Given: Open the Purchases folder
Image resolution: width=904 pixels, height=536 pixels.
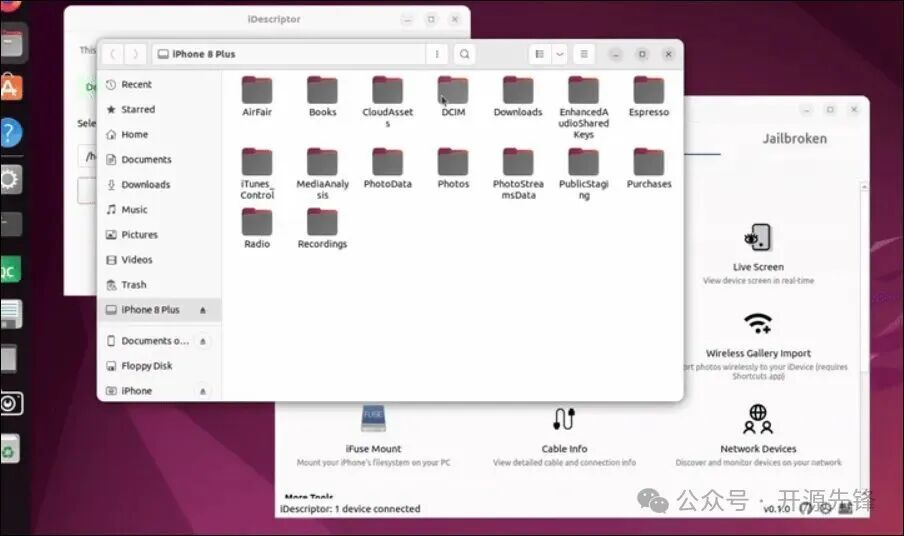Looking at the screenshot, I should (x=649, y=168).
